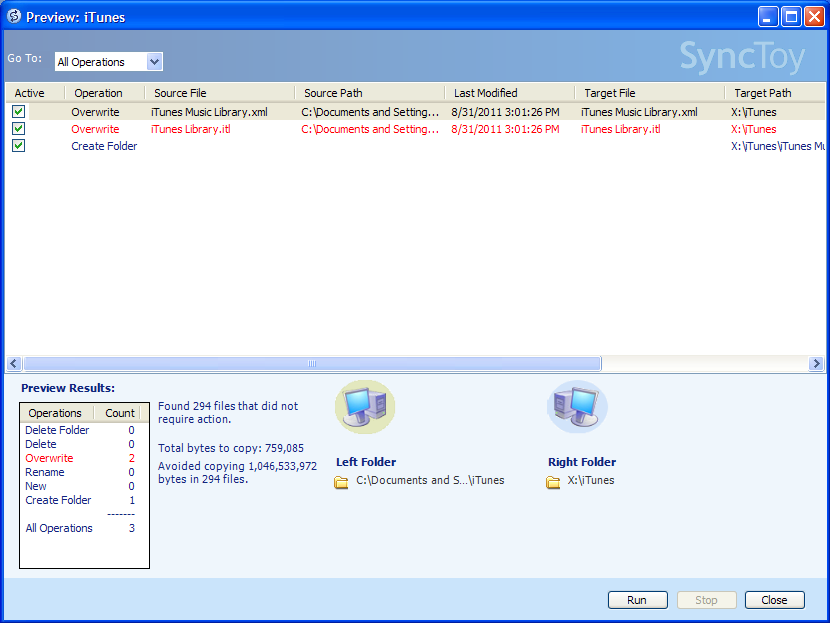Select red Overwrite in Preview Results list
This screenshot has height=623, width=830.
[x=49, y=458]
